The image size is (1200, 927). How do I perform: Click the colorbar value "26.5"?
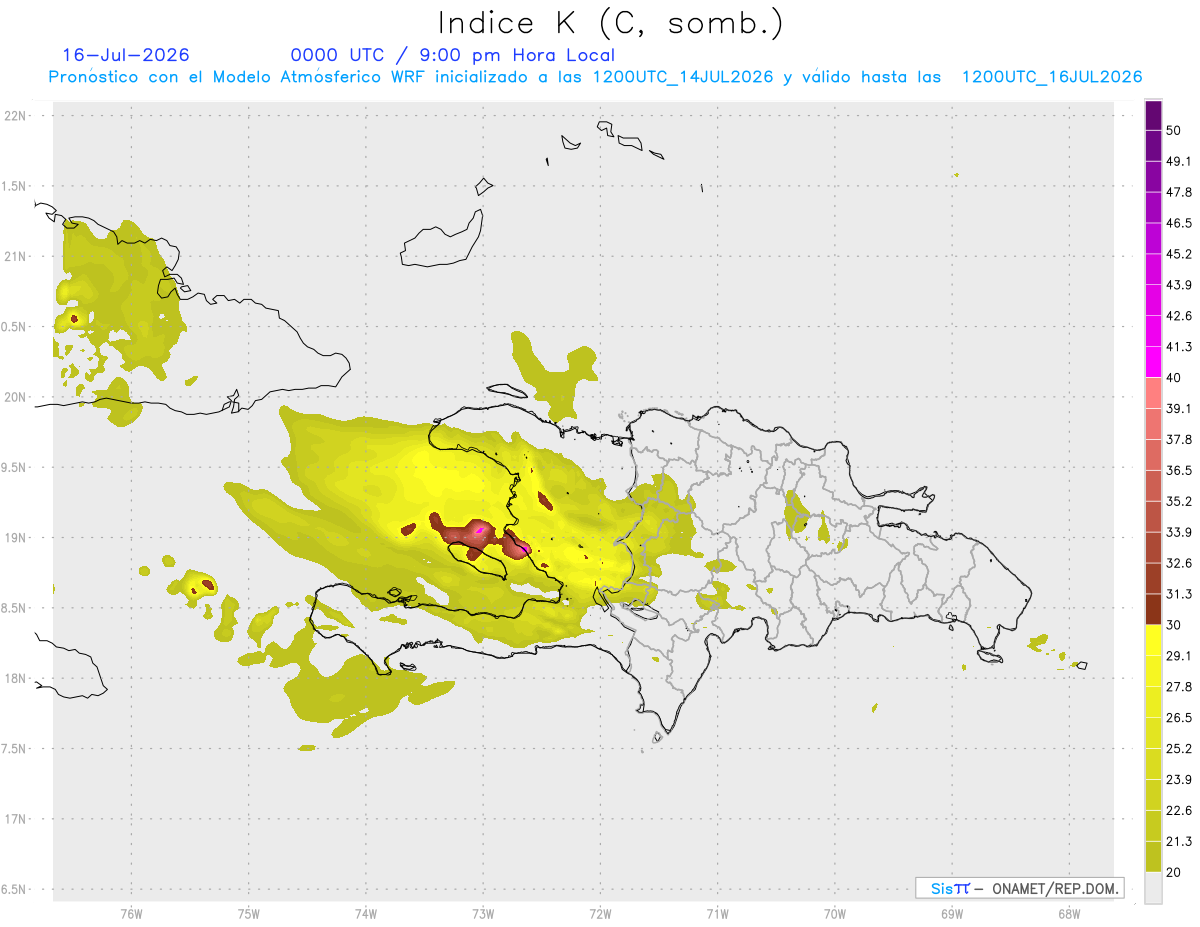point(1179,717)
